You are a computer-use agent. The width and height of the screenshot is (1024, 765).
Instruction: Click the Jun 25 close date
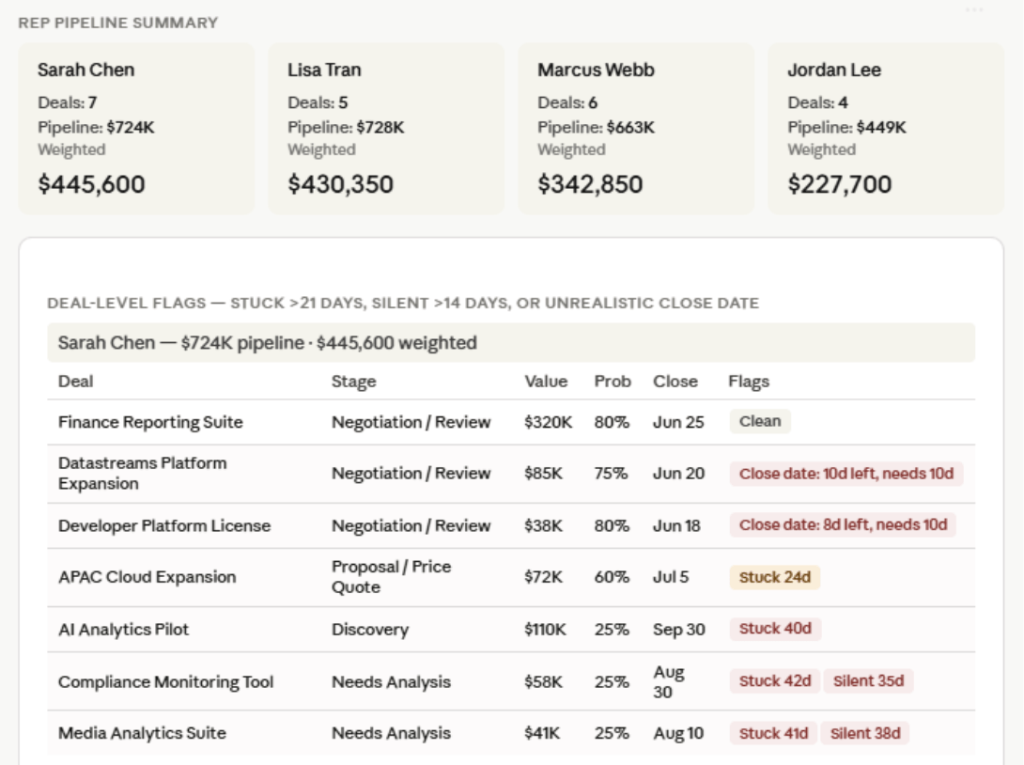point(679,422)
